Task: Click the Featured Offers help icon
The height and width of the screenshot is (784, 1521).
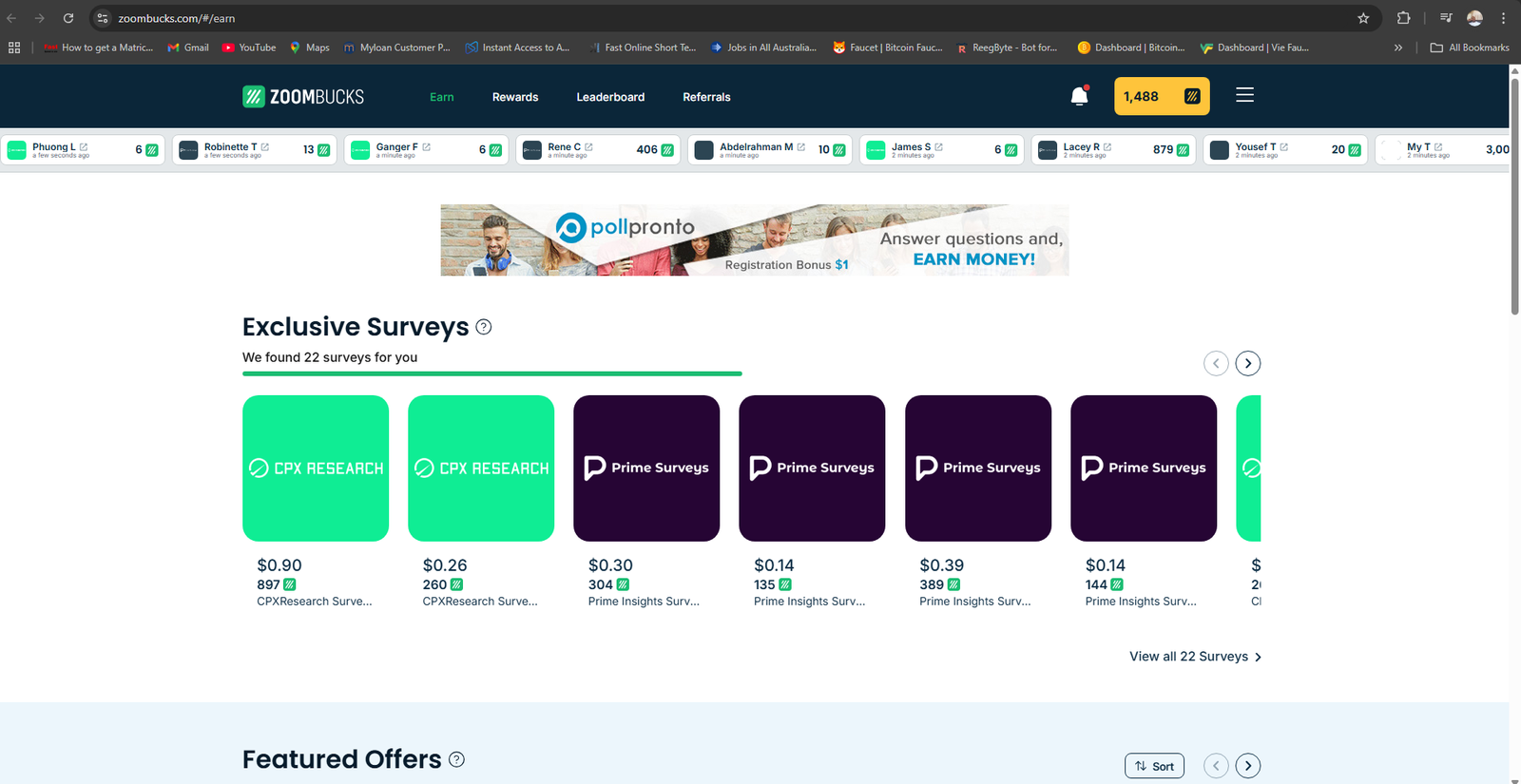Action: [x=456, y=759]
